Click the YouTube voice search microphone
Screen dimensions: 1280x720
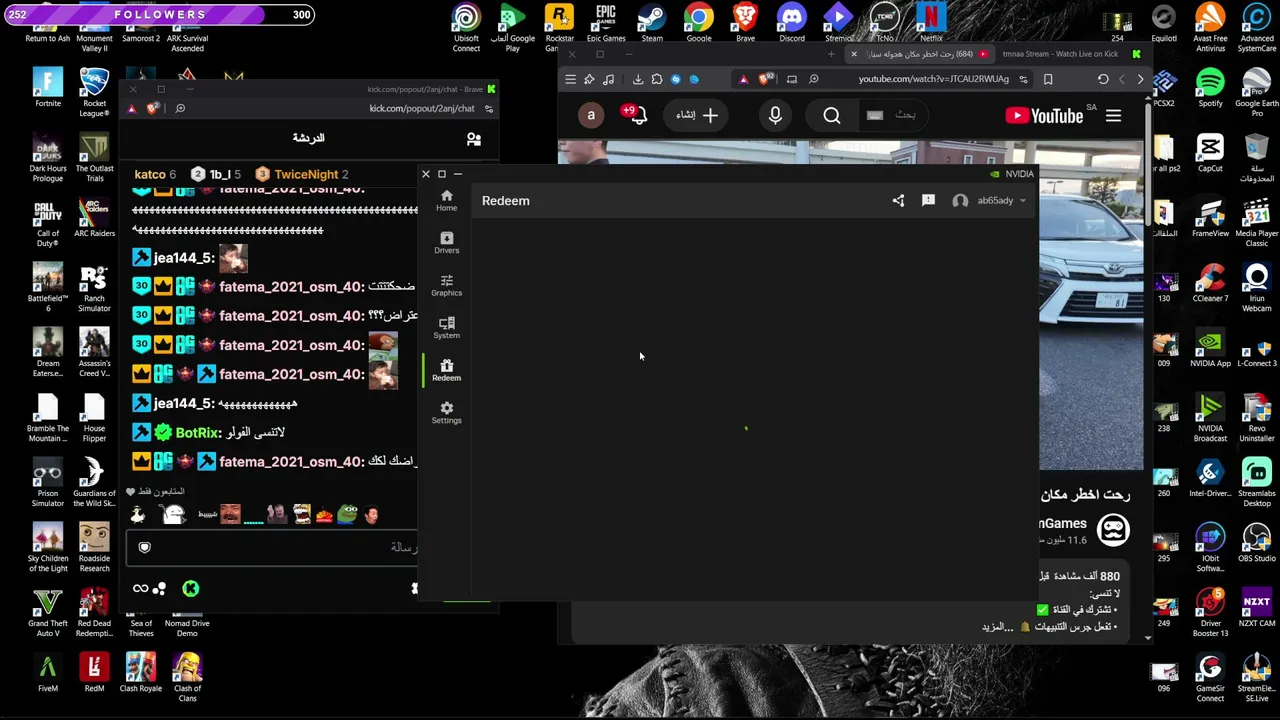[775, 116]
